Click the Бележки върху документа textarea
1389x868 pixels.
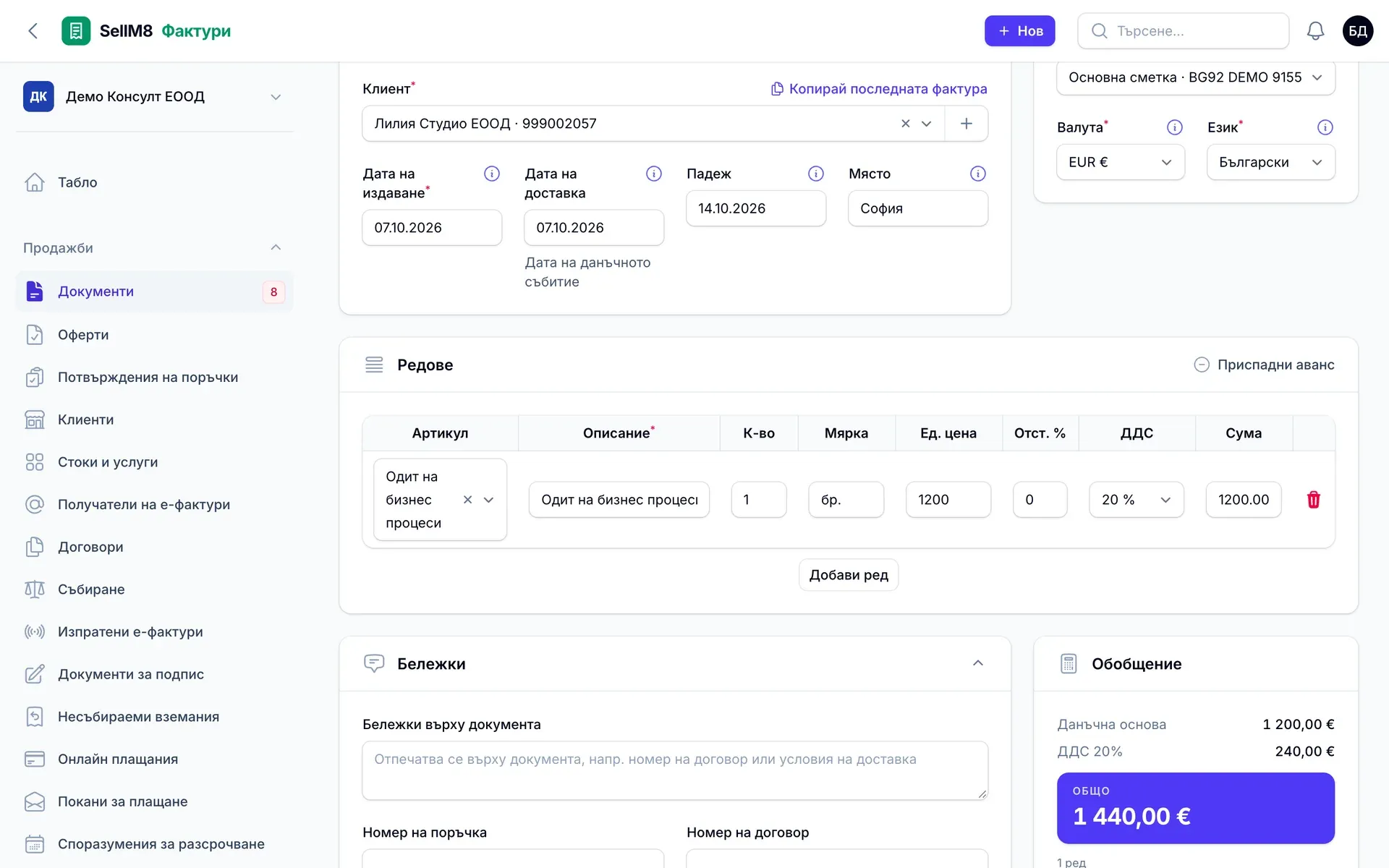675,770
